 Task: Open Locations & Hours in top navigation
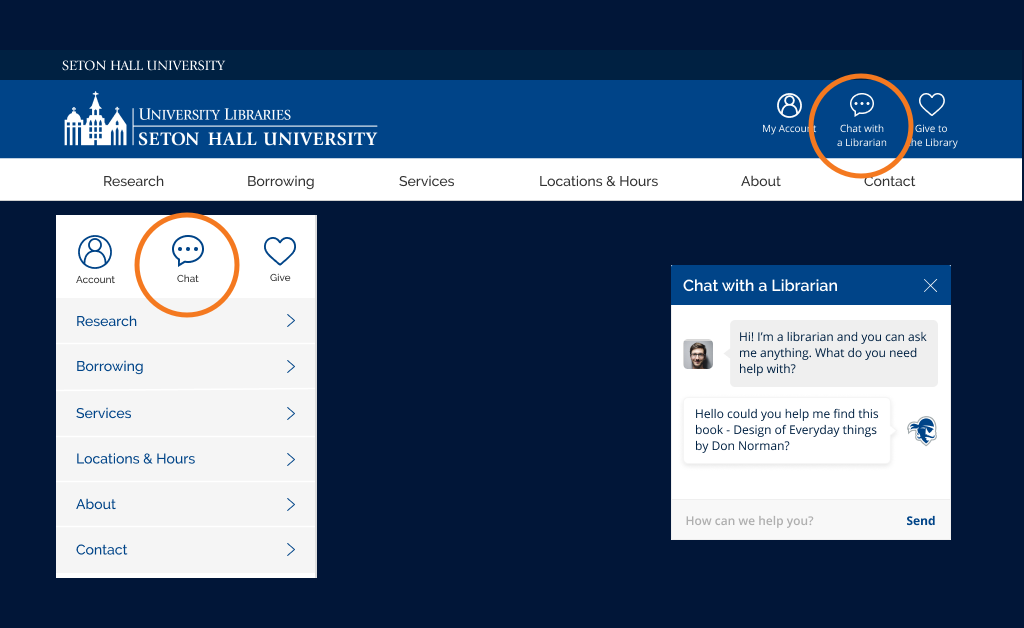(598, 181)
